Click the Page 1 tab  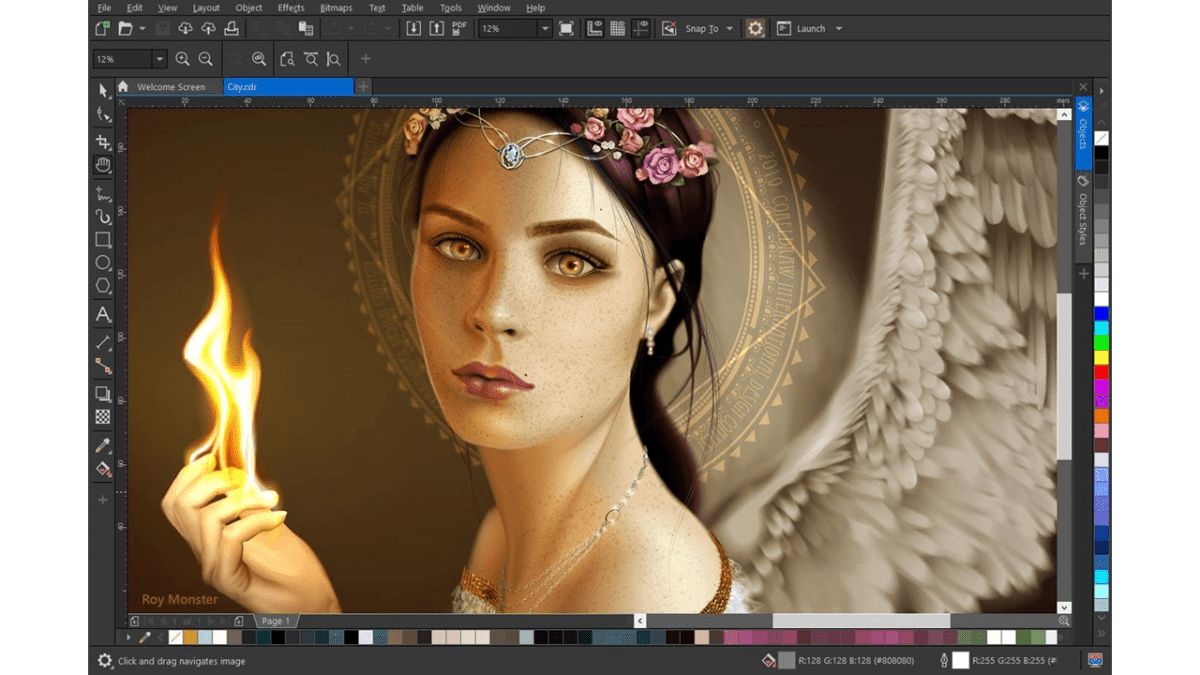coord(275,621)
